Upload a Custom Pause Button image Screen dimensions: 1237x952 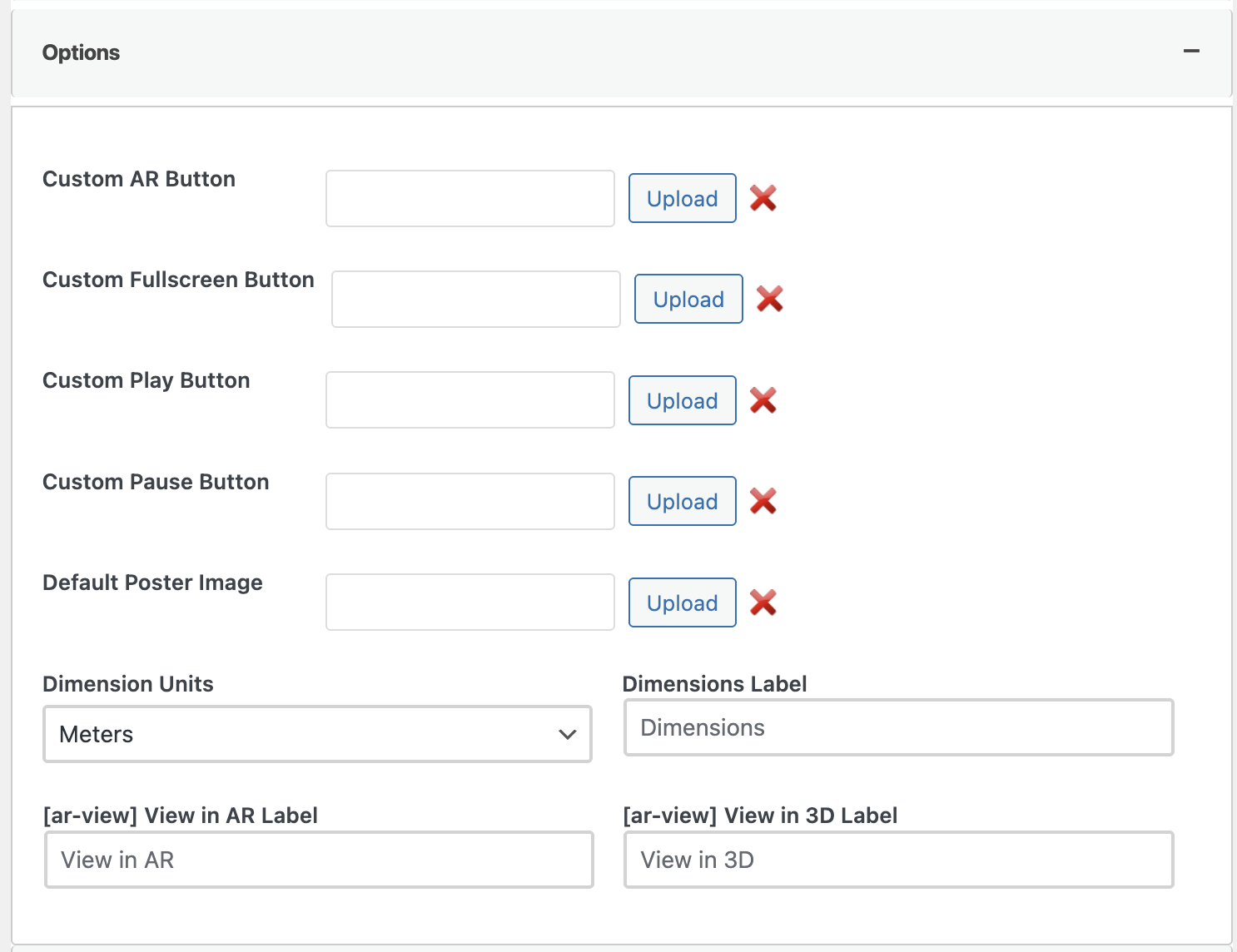point(682,502)
